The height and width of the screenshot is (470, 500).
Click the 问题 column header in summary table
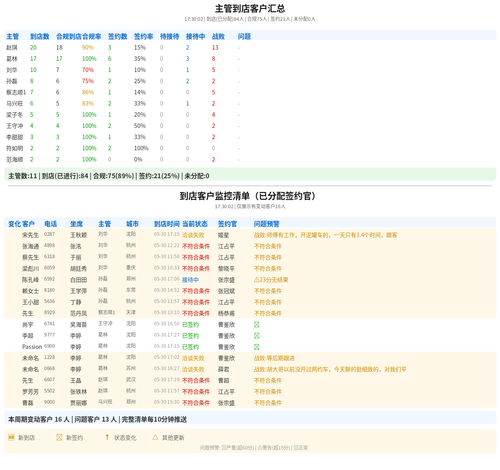pyautogui.click(x=244, y=36)
